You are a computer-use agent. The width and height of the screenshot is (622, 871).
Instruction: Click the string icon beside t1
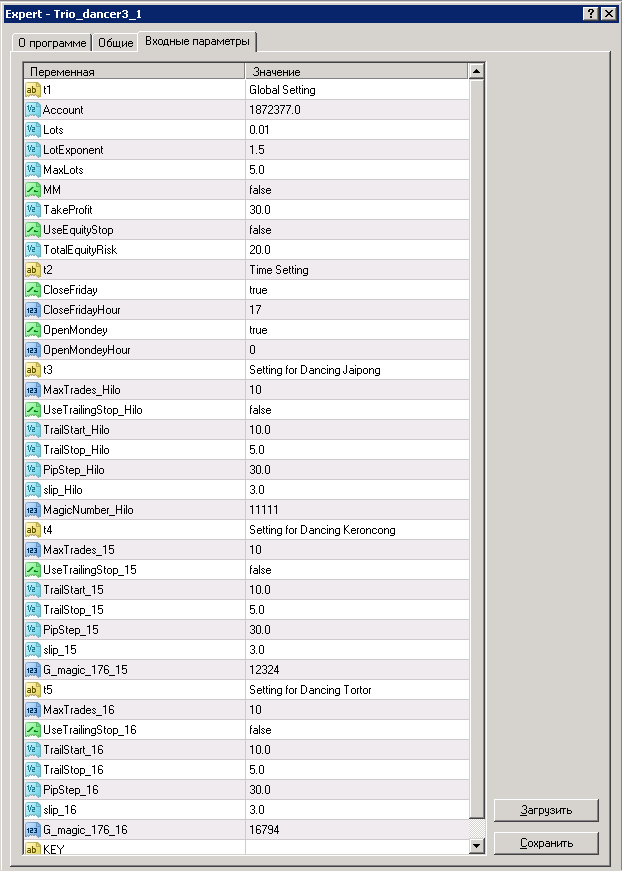(33, 90)
